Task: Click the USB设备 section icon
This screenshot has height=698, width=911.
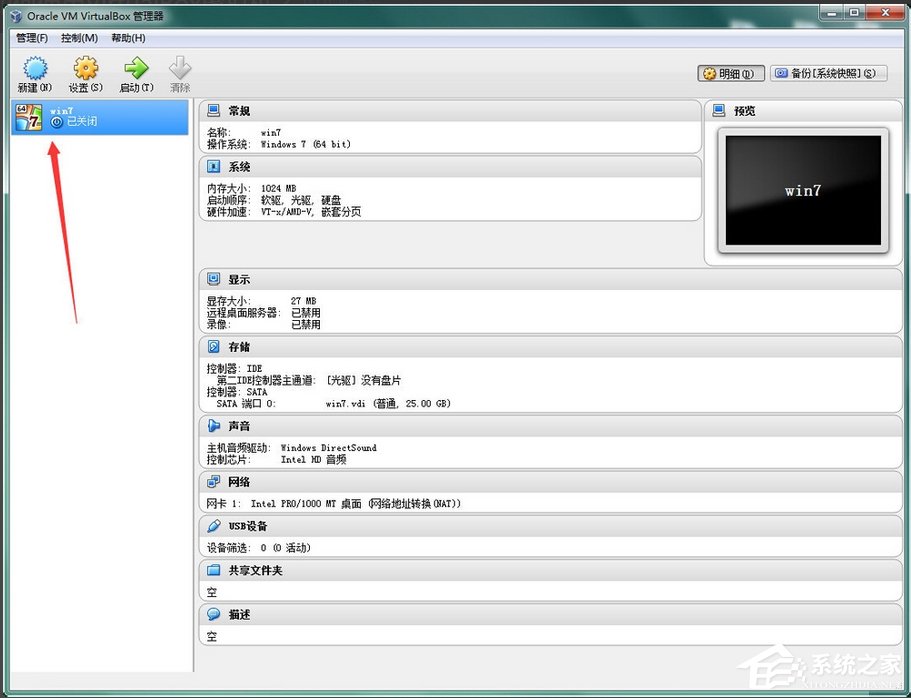Action: click(212, 526)
